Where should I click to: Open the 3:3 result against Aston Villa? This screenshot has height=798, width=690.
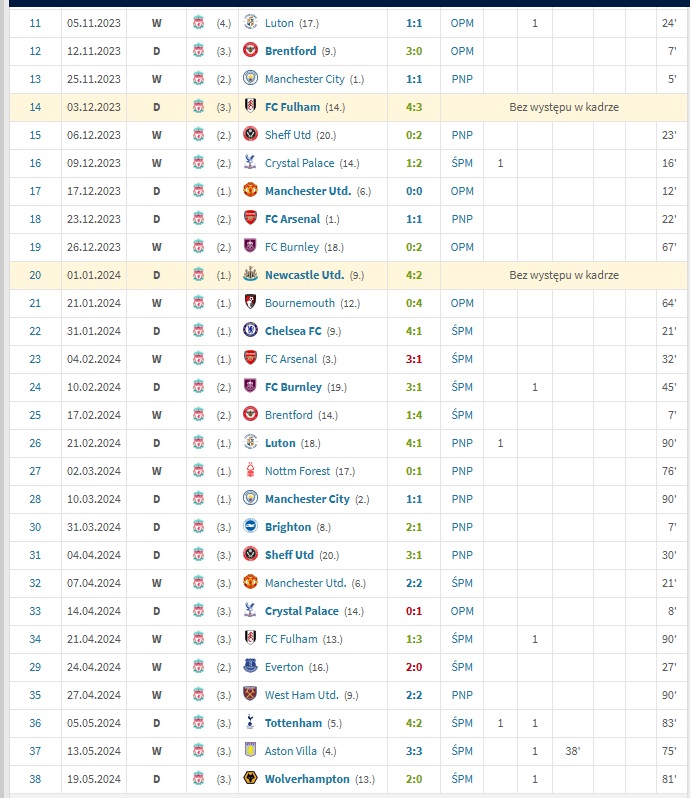click(x=414, y=751)
